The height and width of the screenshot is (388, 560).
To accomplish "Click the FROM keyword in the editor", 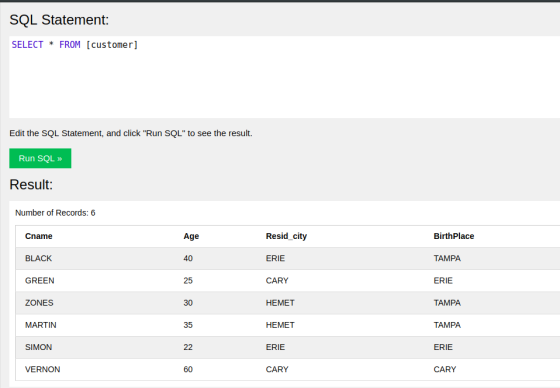I will tap(70, 45).
